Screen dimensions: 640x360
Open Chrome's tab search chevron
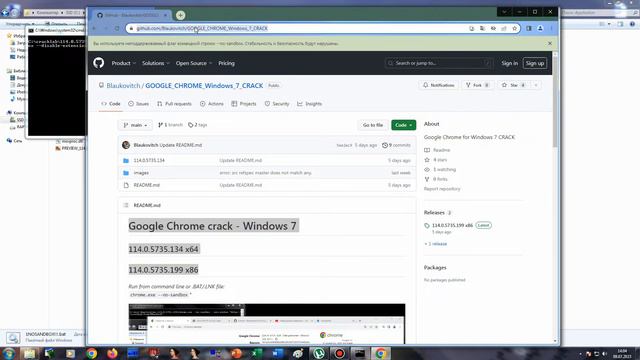(x=504, y=12)
